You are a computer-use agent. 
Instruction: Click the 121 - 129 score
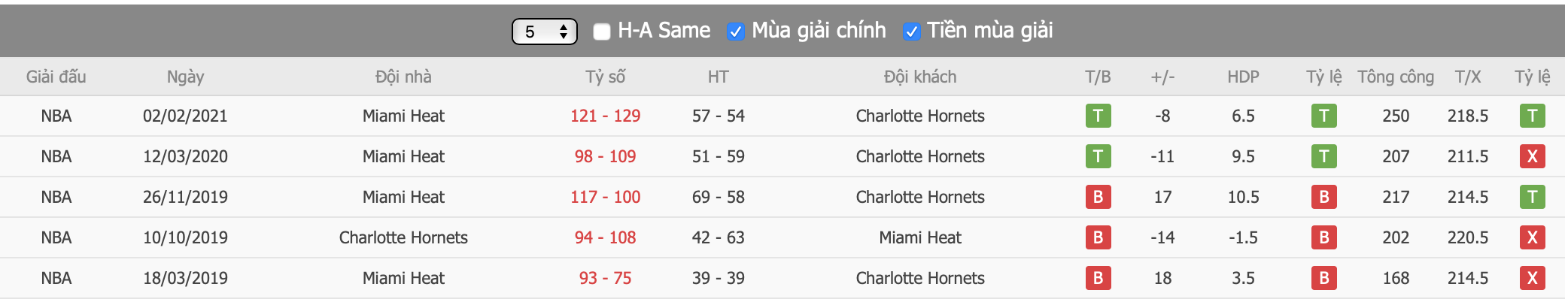(605, 116)
